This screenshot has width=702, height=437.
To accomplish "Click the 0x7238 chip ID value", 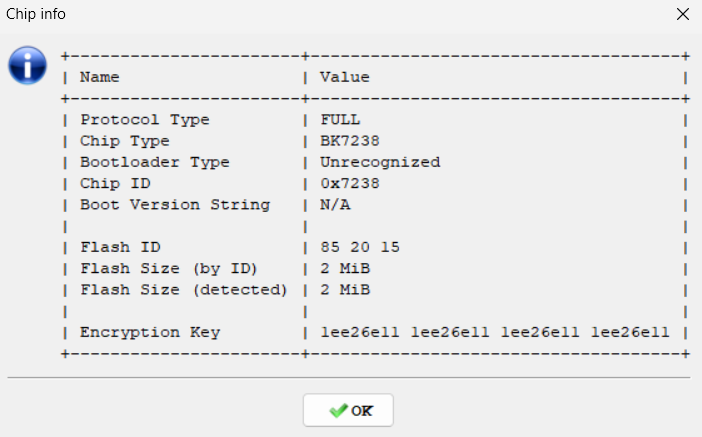I will pos(349,183).
